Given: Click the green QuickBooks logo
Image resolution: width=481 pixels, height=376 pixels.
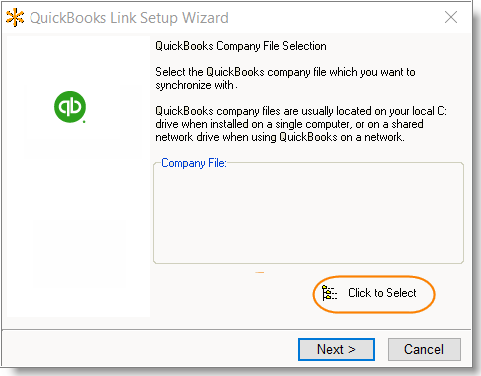Looking at the screenshot, I should (70, 107).
